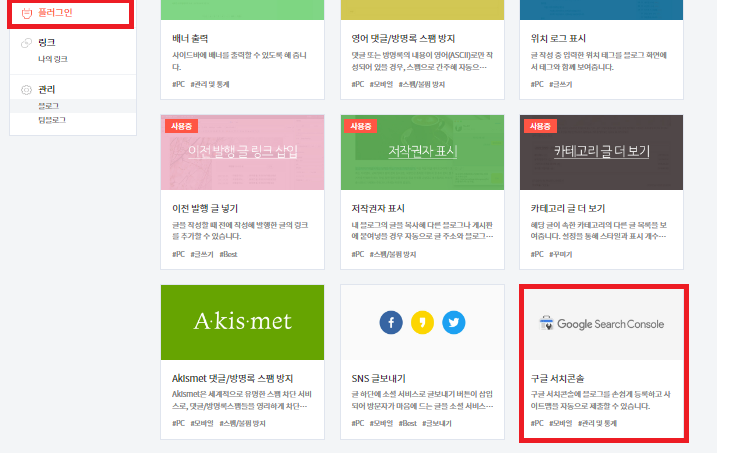This screenshot has height=460, width=732.
Task: Click 사용중 badge on 저작권자 표시 card
Action: pyautogui.click(x=361, y=126)
